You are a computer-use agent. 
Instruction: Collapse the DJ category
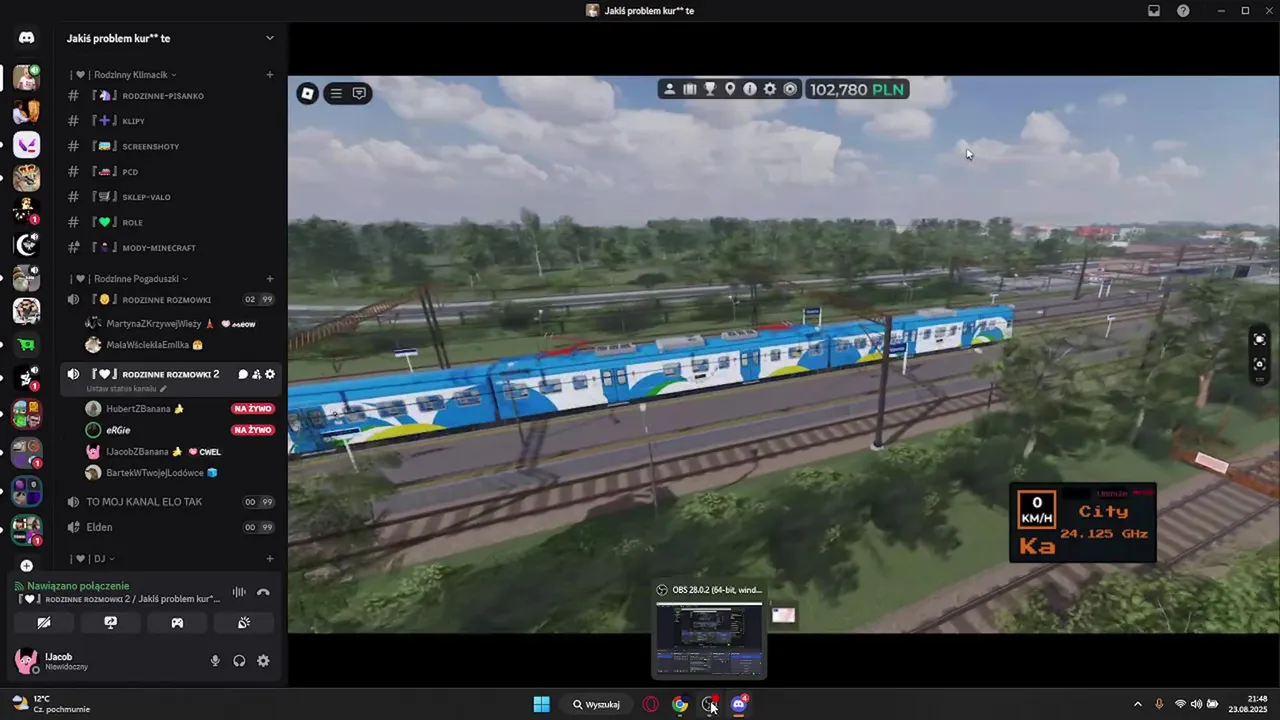tap(92, 559)
